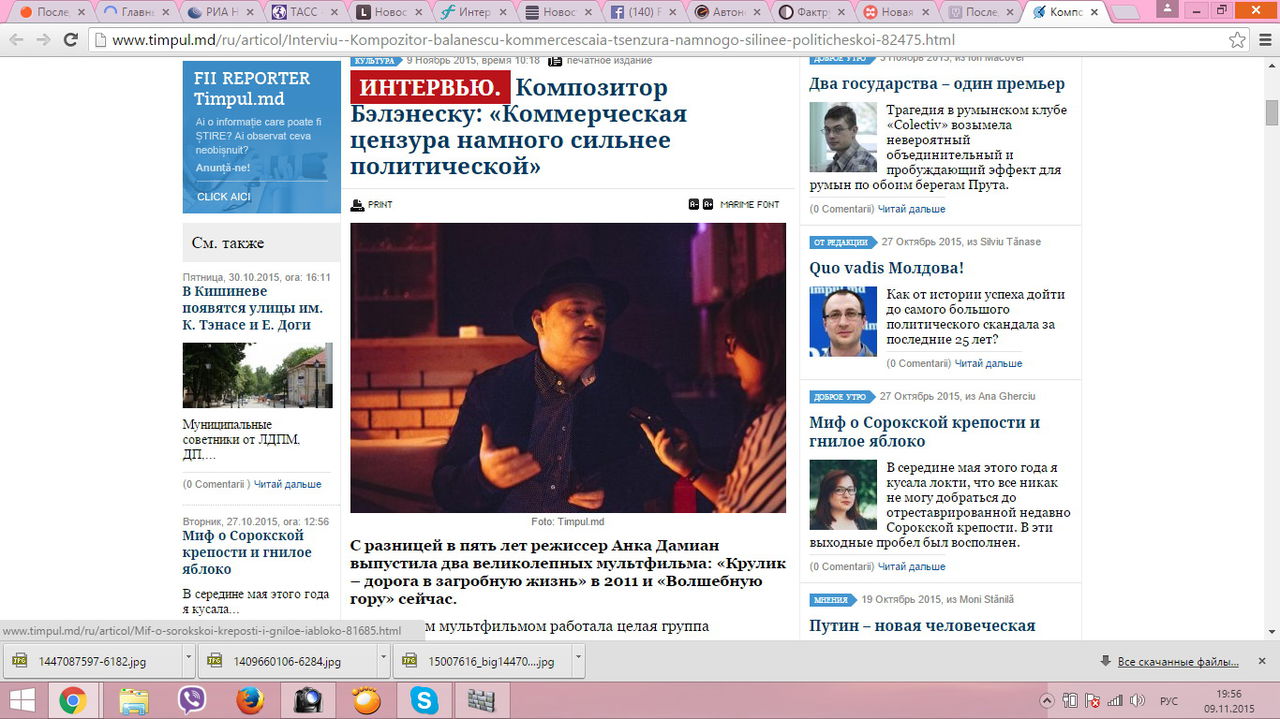Open the downloaded file 15007616_big14470....jpg
The height and width of the screenshot is (719, 1280).
tap(482, 661)
